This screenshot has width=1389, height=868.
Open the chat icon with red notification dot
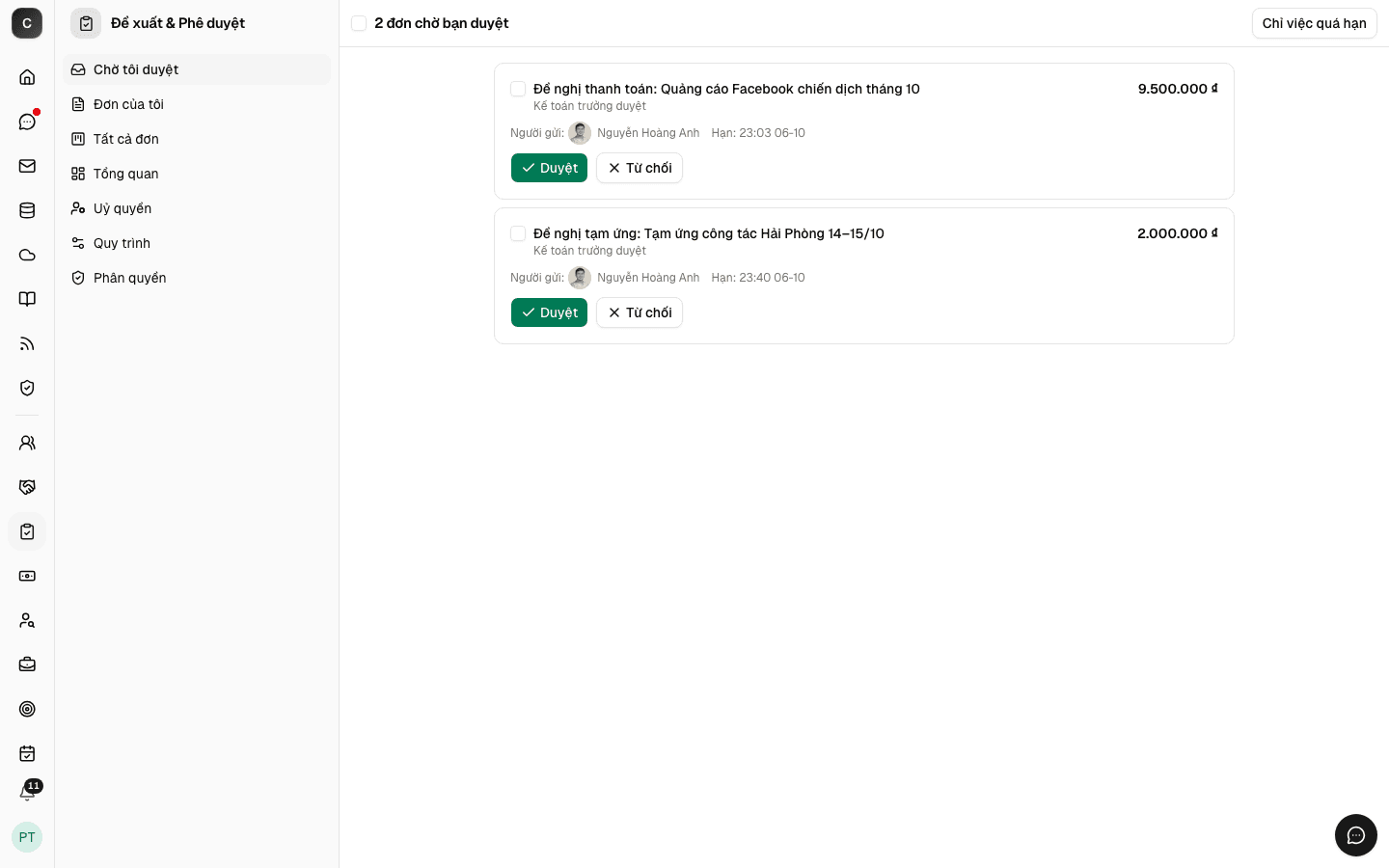[x=27, y=122]
